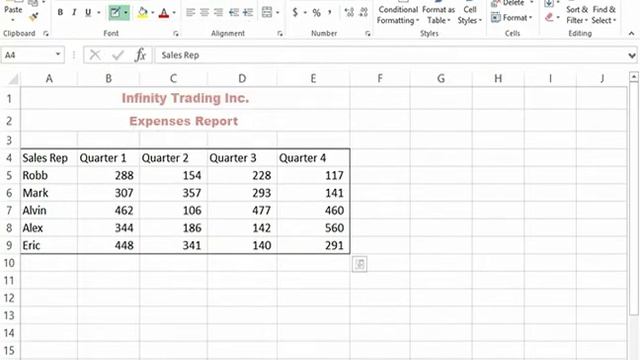This screenshot has height=360, width=640.
Task: Select cell containing 560
Action: click(313, 228)
